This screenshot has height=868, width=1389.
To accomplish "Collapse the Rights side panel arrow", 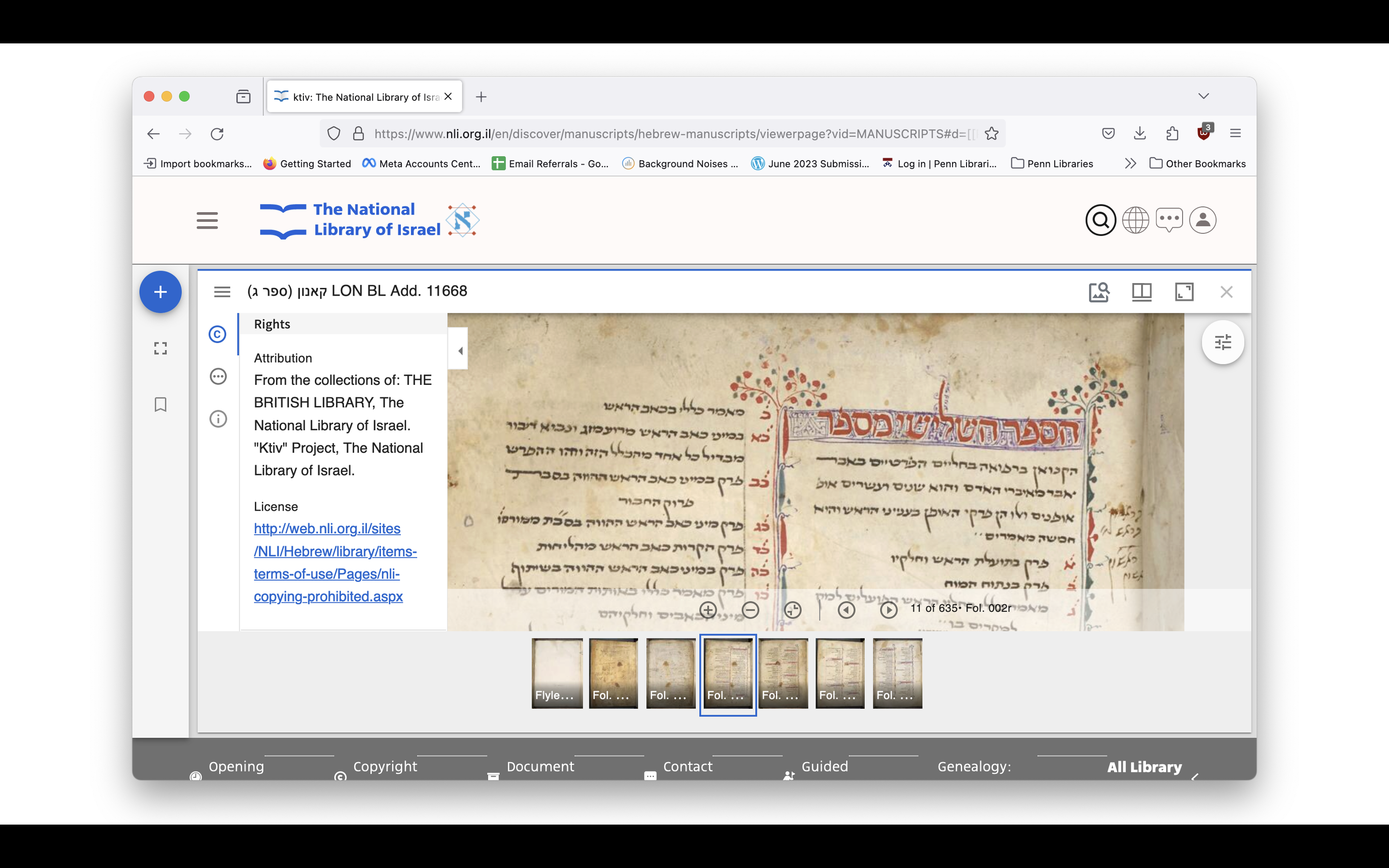I will click(459, 350).
